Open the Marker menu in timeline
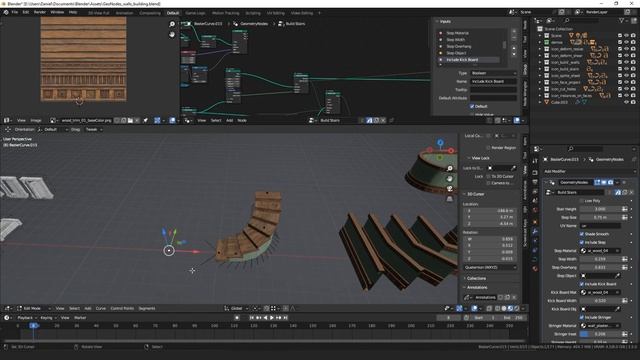 tap(80, 318)
